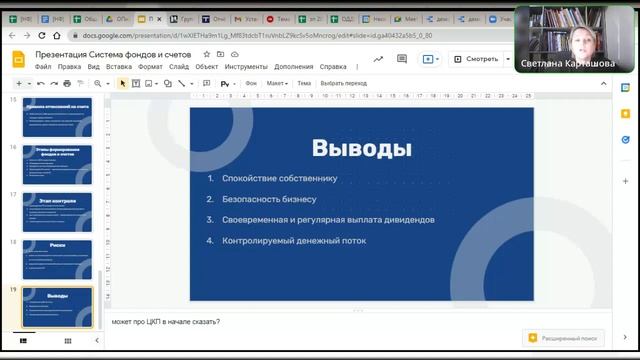Select the line tool
Viewport: 640px width, 360px height.
182,83
